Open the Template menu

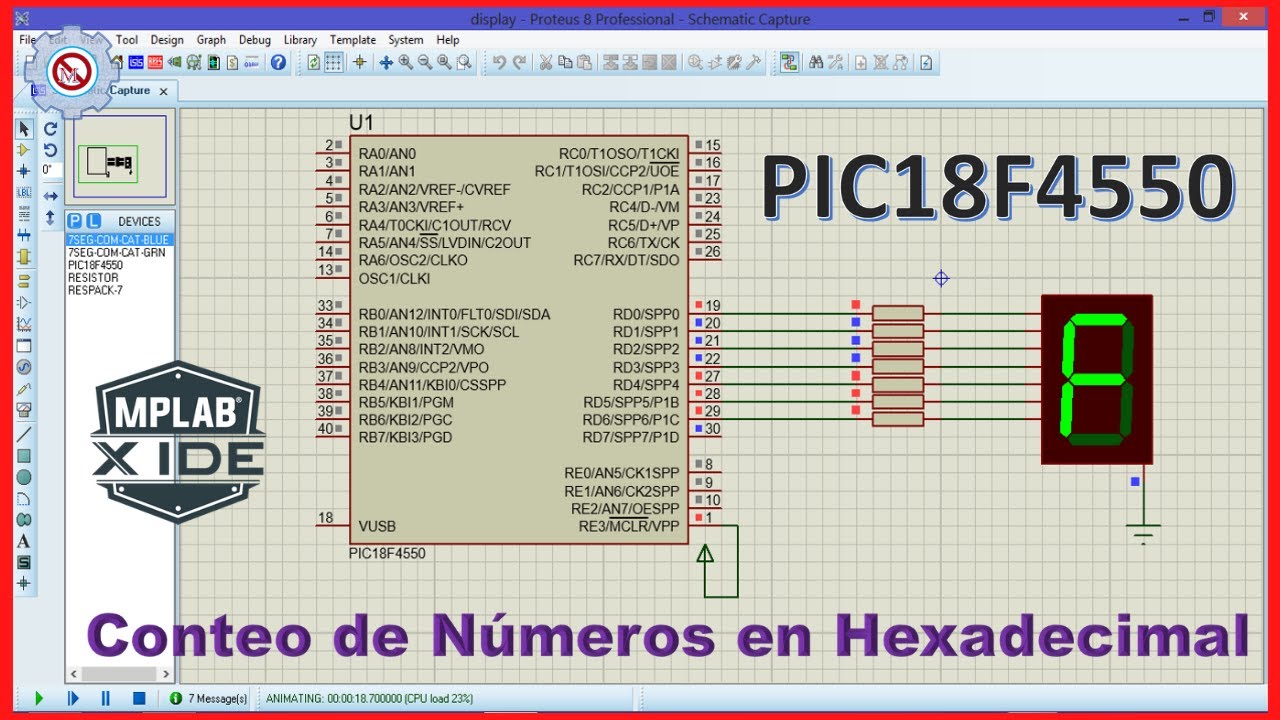pos(353,40)
